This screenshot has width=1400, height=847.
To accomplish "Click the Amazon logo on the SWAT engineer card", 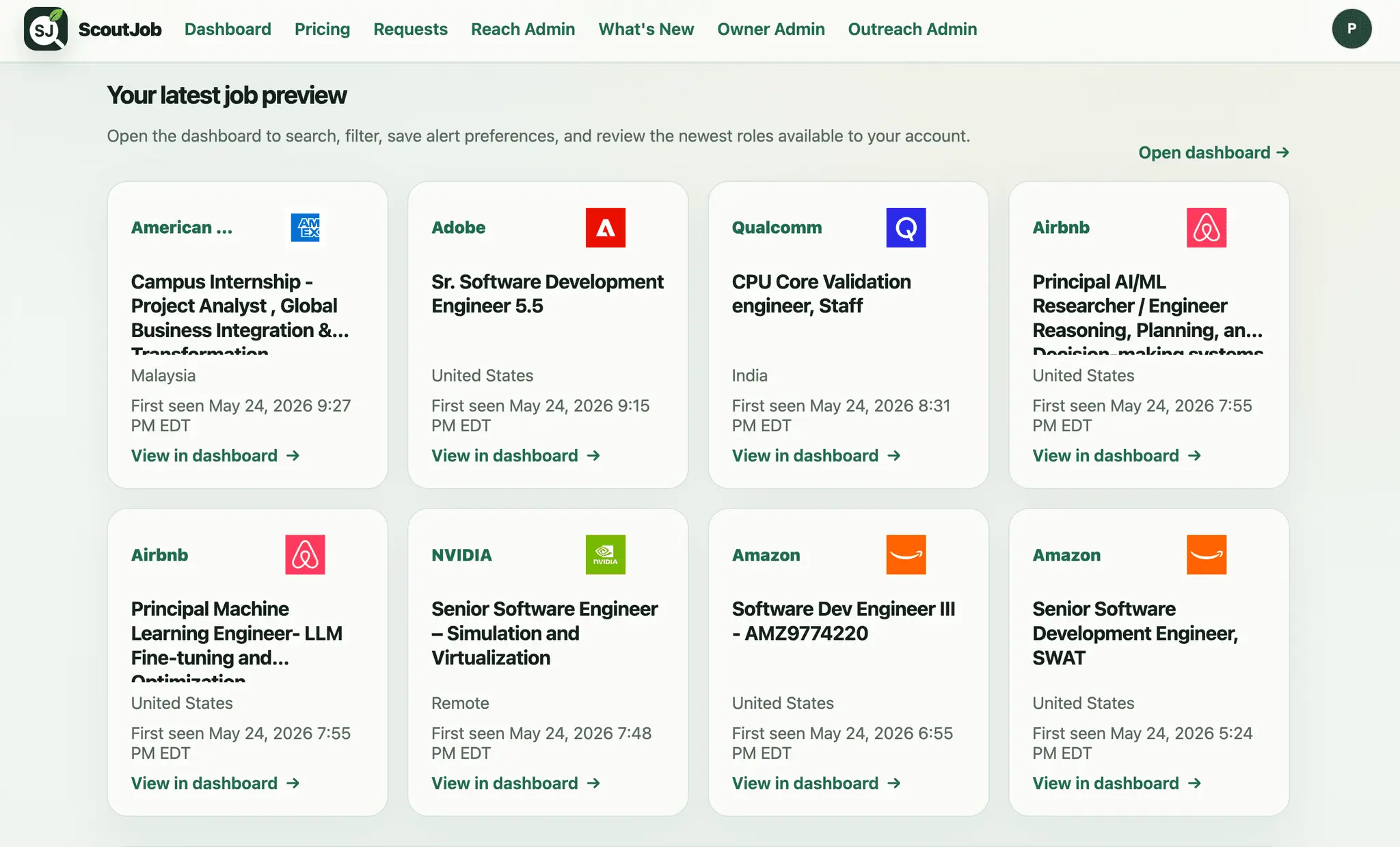I will [1206, 554].
